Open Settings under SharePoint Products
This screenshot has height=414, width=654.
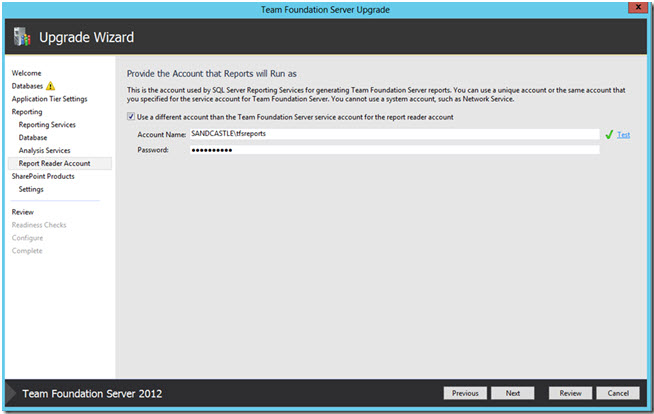(31, 189)
